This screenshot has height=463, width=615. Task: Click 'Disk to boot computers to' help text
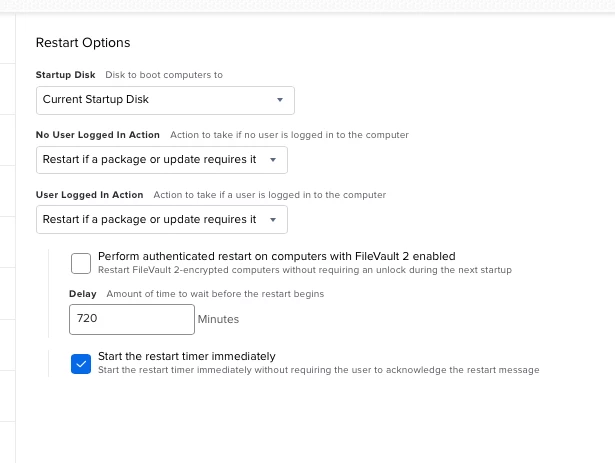tap(164, 75)
